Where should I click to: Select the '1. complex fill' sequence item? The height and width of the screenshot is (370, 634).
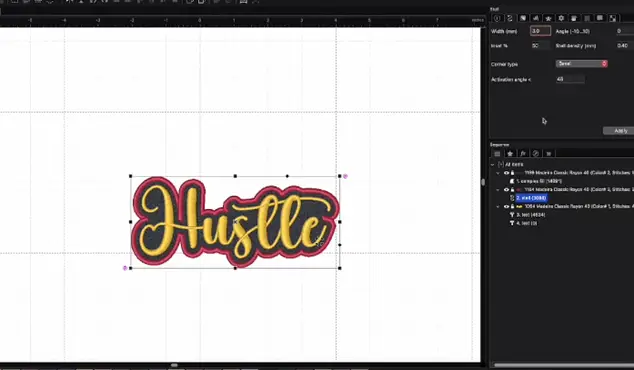[539, 181]
